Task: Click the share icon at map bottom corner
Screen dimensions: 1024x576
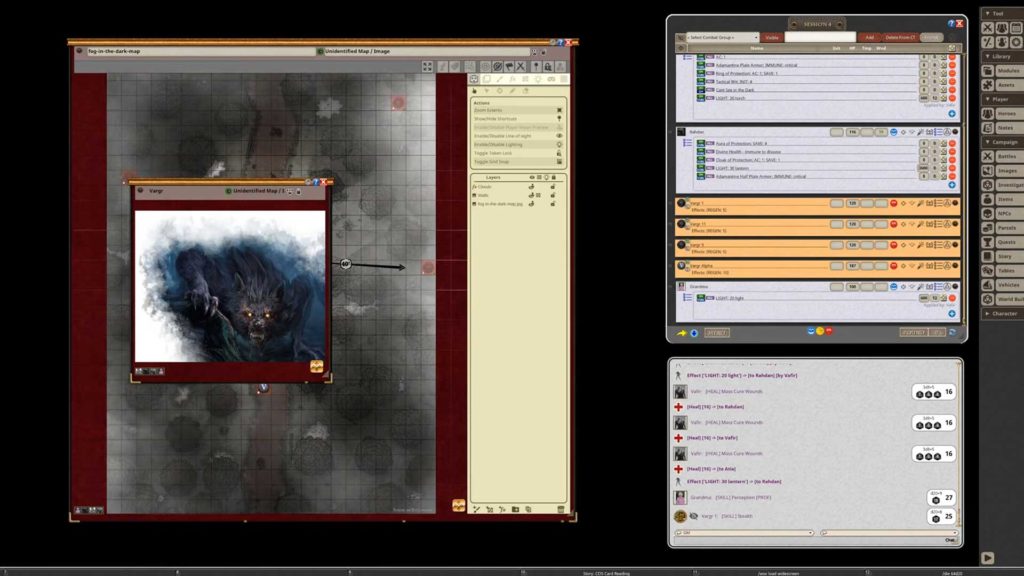Action: pyautogui.click(x=458, y=505)
